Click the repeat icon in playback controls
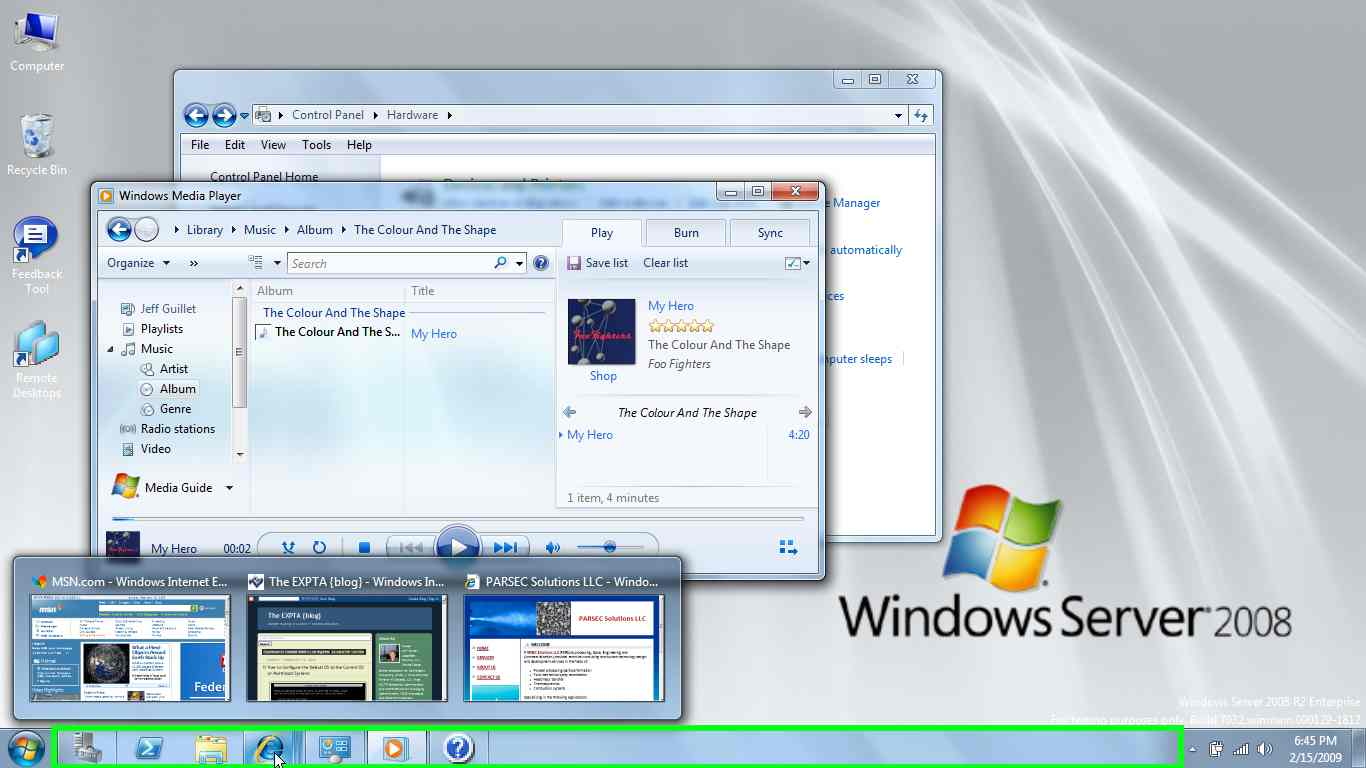 click(x=319, y=547)
